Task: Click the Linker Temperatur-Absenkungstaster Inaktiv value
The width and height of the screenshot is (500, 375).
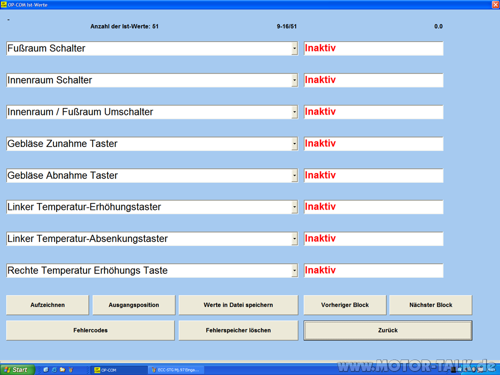Action: click(x=373, y=239)
